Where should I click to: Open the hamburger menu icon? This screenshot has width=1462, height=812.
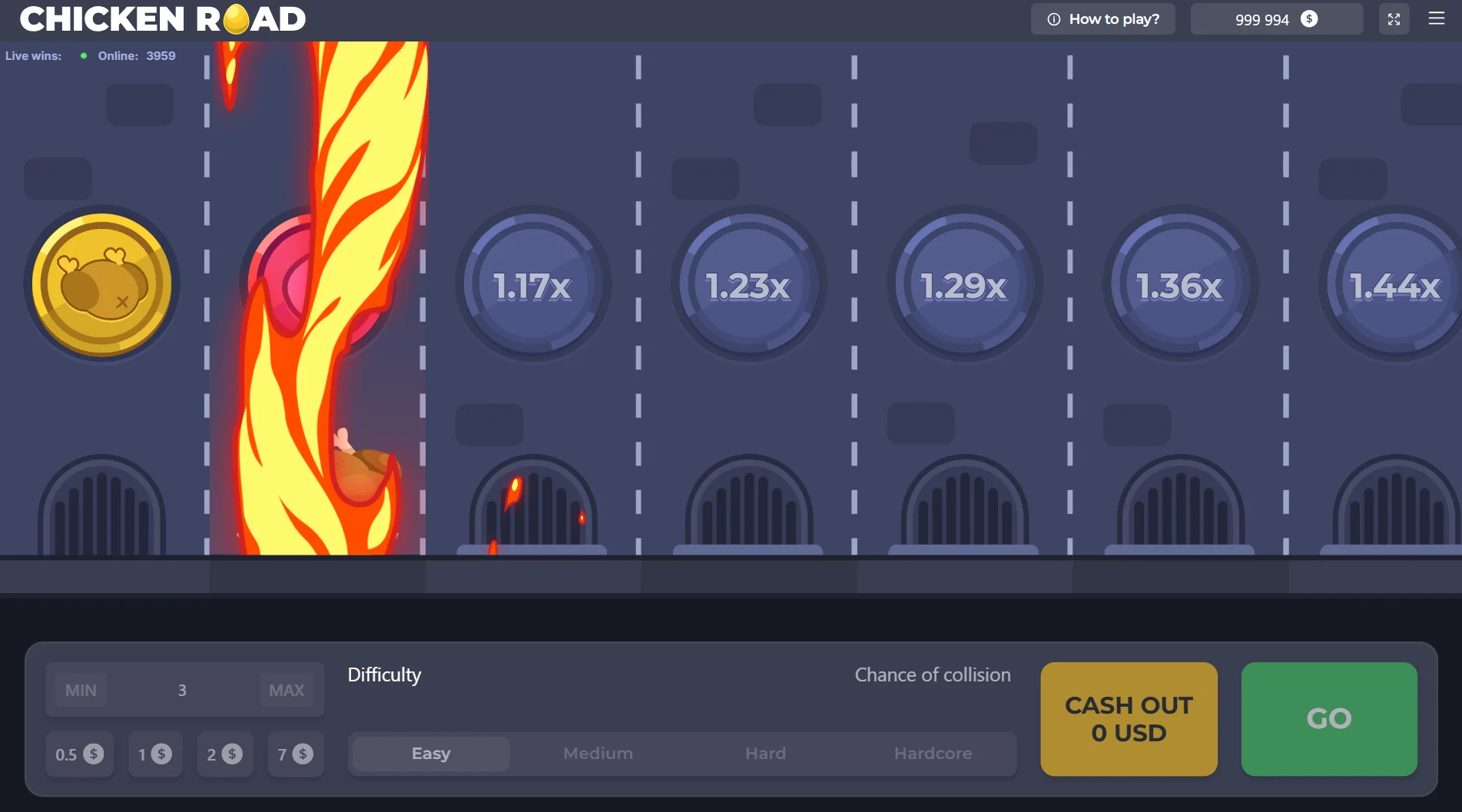1436,18
